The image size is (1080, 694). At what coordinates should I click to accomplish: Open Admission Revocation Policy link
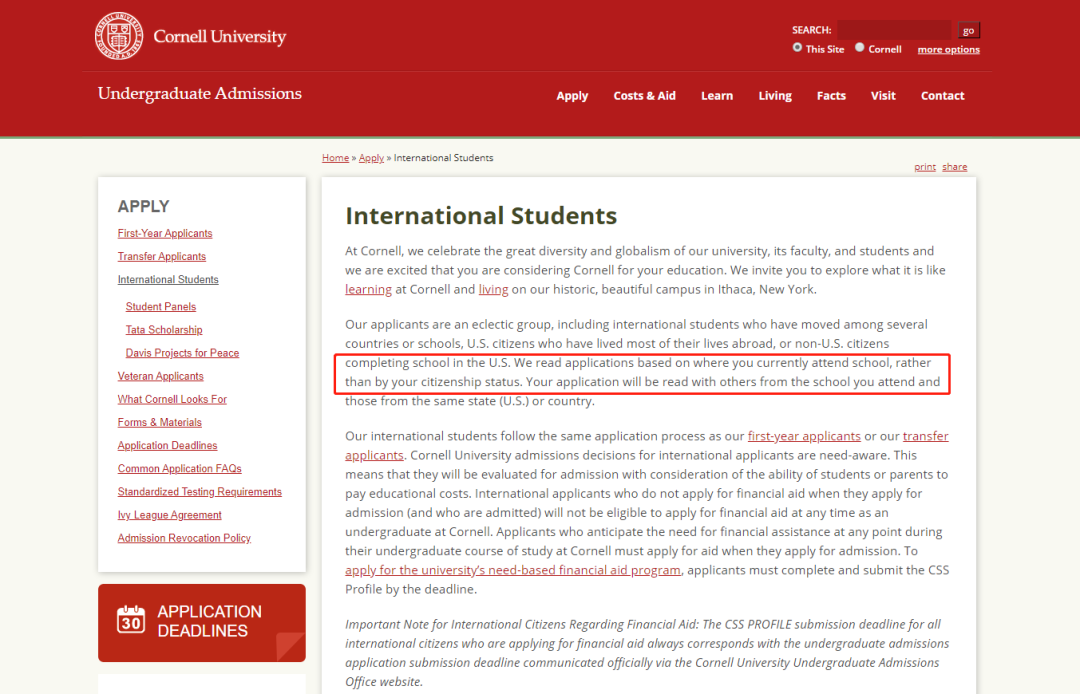(184, 538)
